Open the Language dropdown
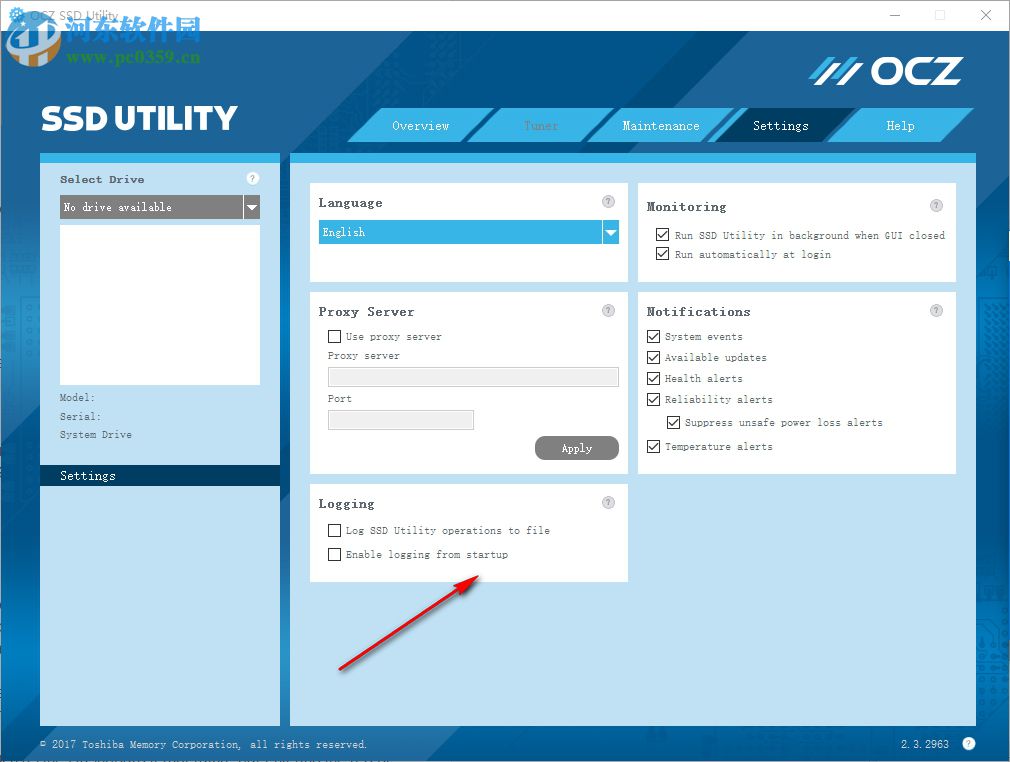The image size is (1010, 762). pos(610,232)
